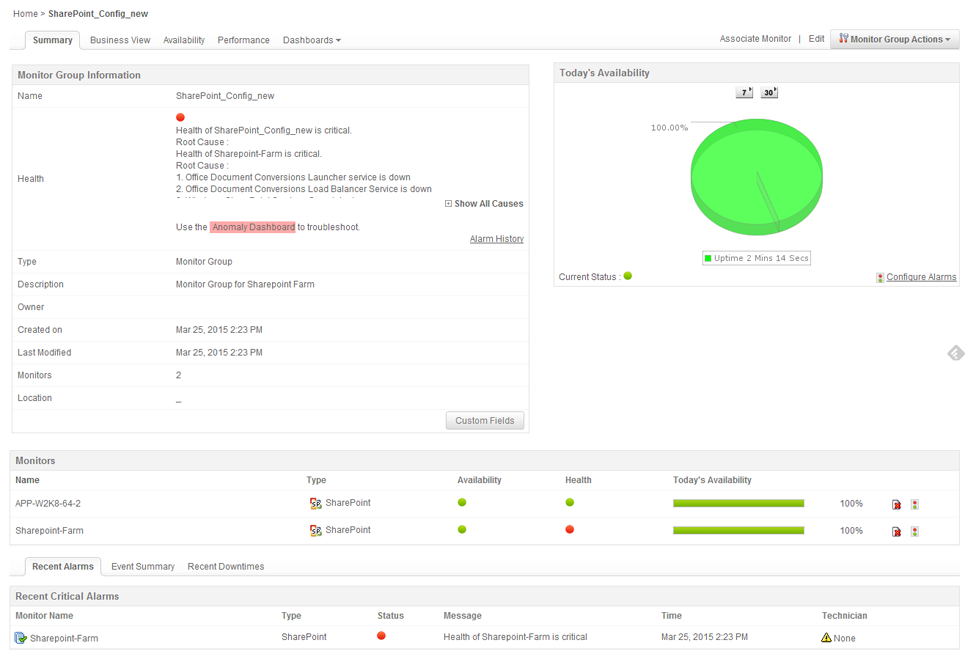Click the Edit link
The width and height of the screenshot is (965, 662).
(x=816, y=39)
